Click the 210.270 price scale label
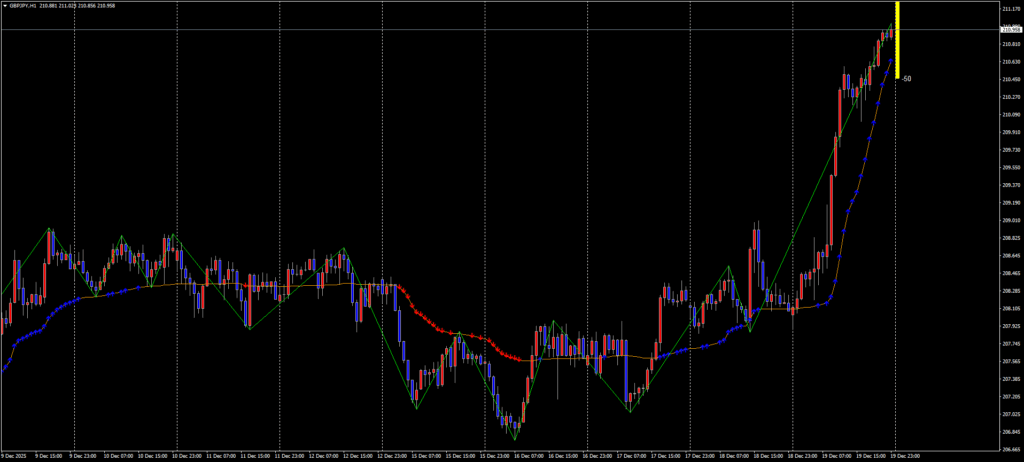The width and height of the screenshot is (1024, 462). (1011, 97)
